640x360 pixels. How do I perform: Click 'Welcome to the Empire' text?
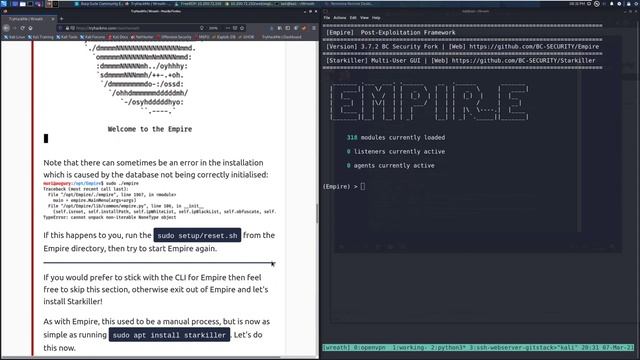[x=150, y=129]
